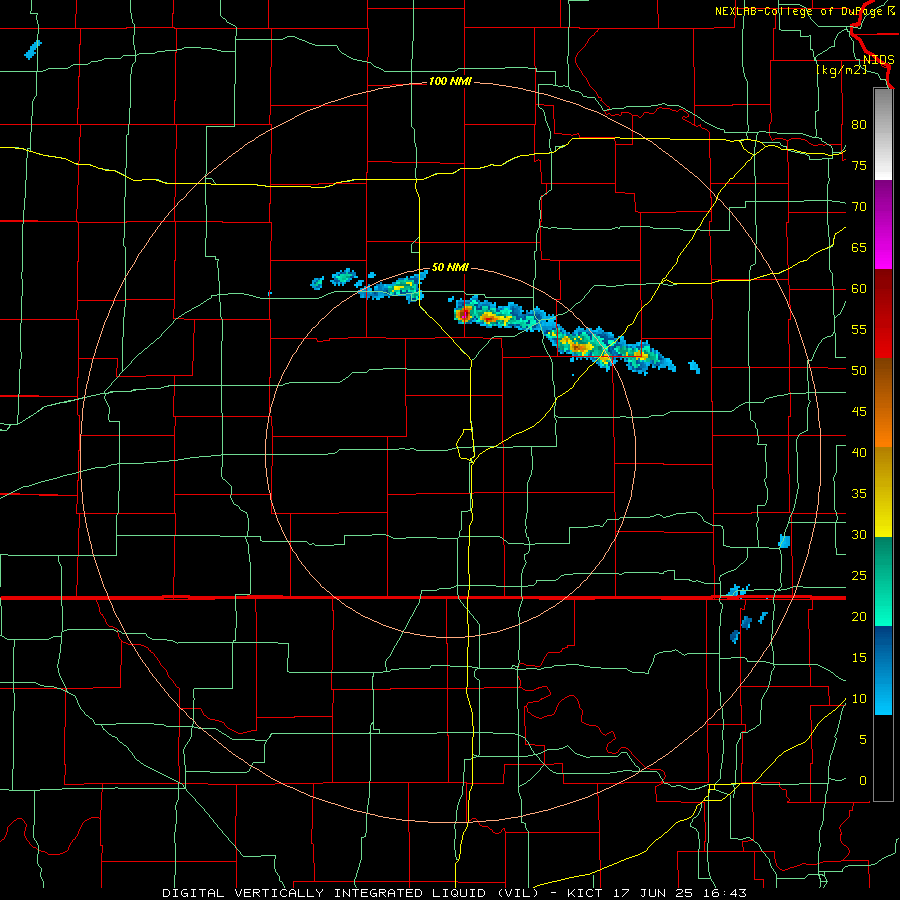
Task: Click the blue segment of the color bar
Action: coord(883,670)
